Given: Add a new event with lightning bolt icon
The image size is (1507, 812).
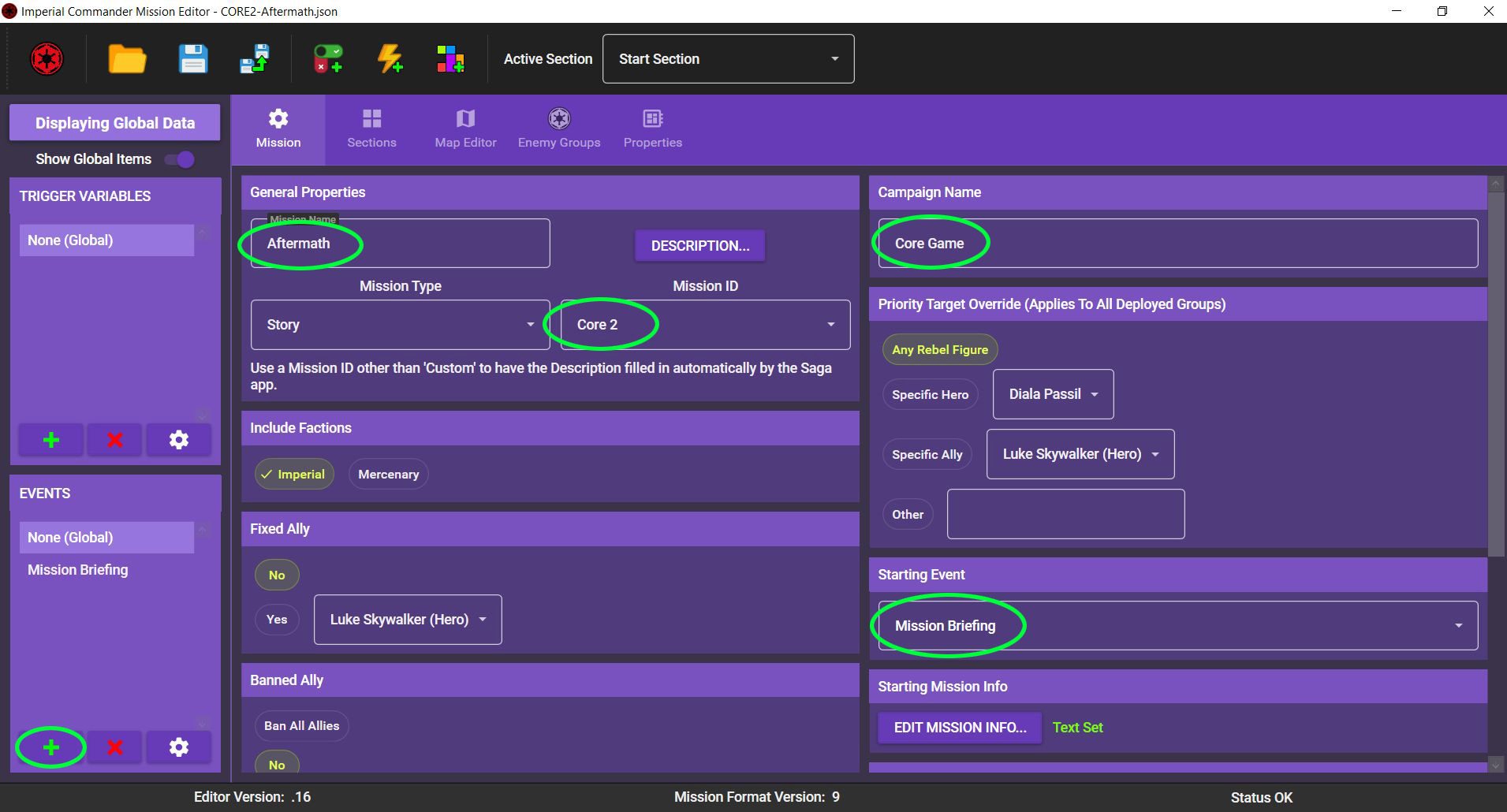Looking at the screenshot, I should coord(390,59).
